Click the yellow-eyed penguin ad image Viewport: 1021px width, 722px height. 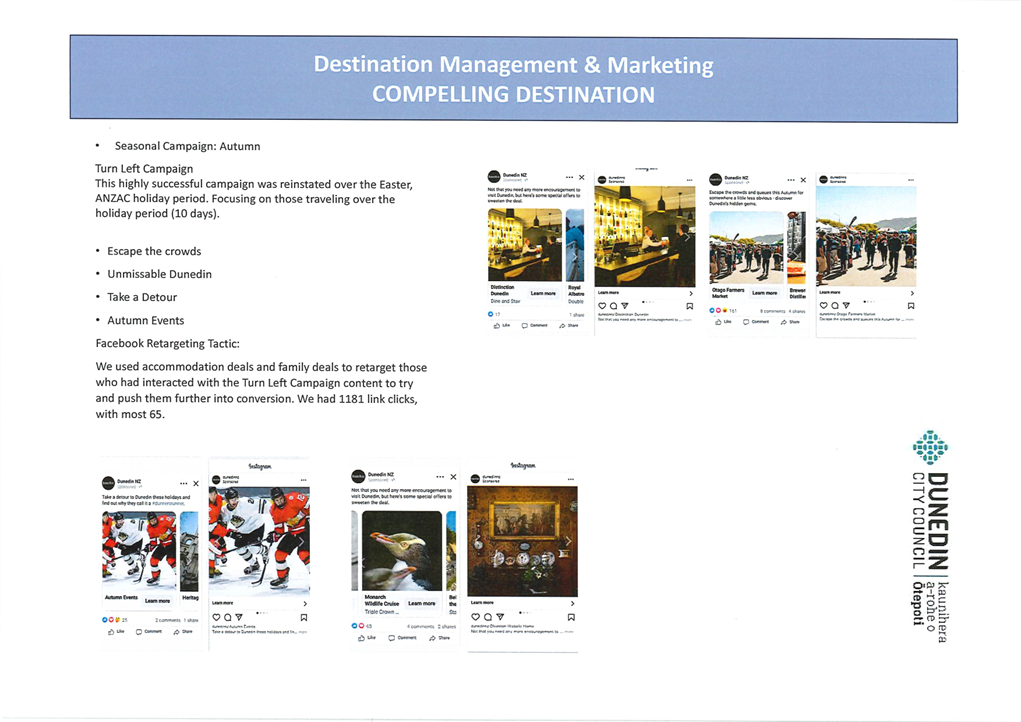coord(401,550)
